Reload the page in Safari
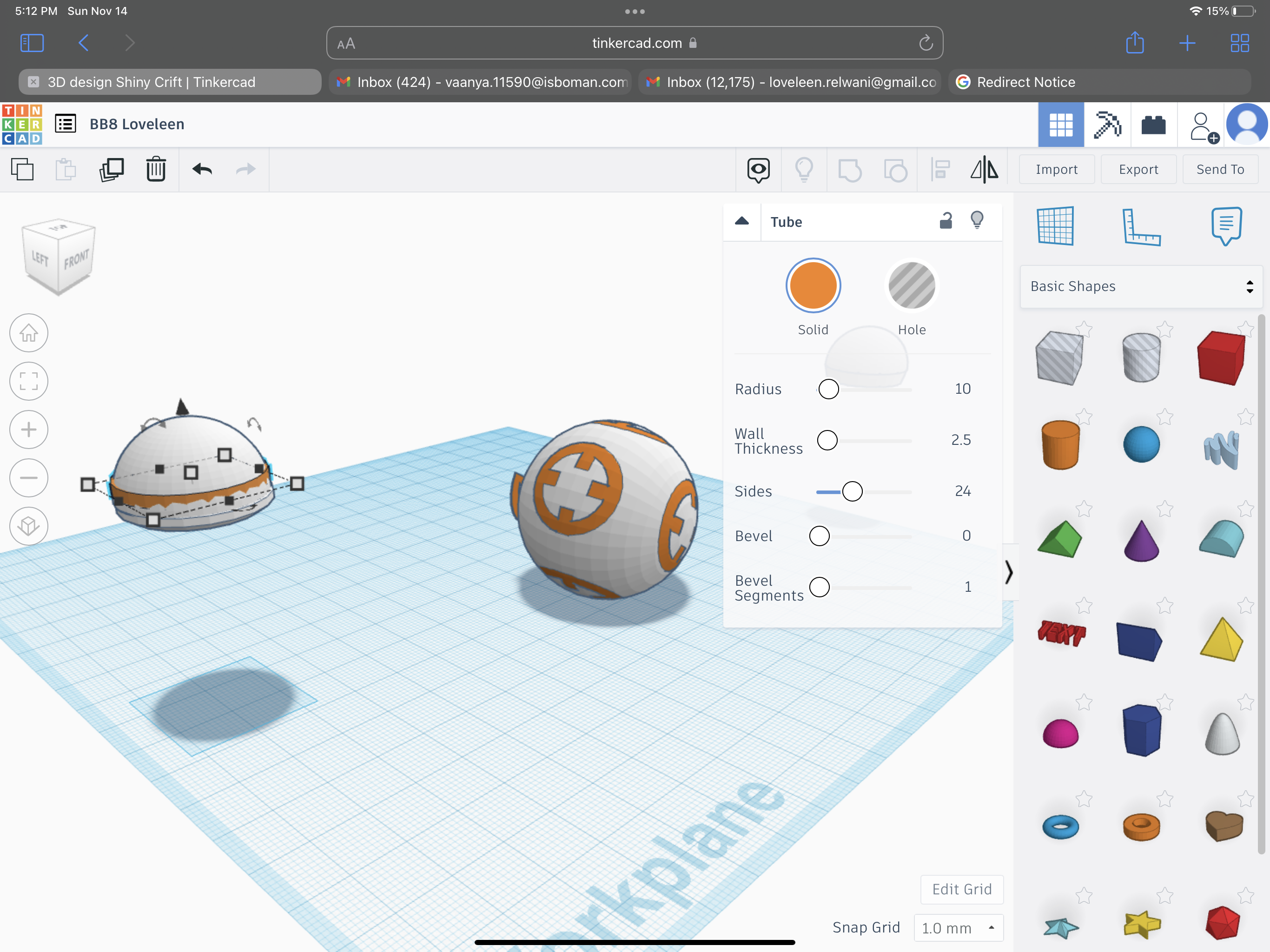The height and width of the screenshot is (952, 1270). [926, 43]
